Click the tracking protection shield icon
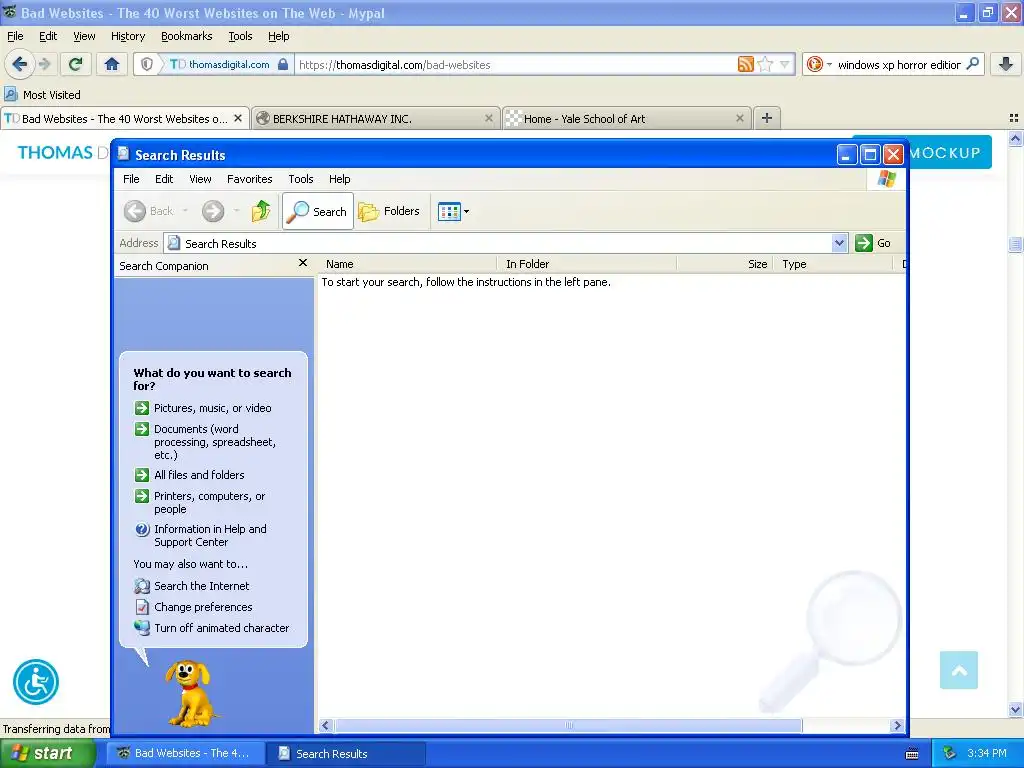The height and width of the screenshot is (768, 1024). 147,64
